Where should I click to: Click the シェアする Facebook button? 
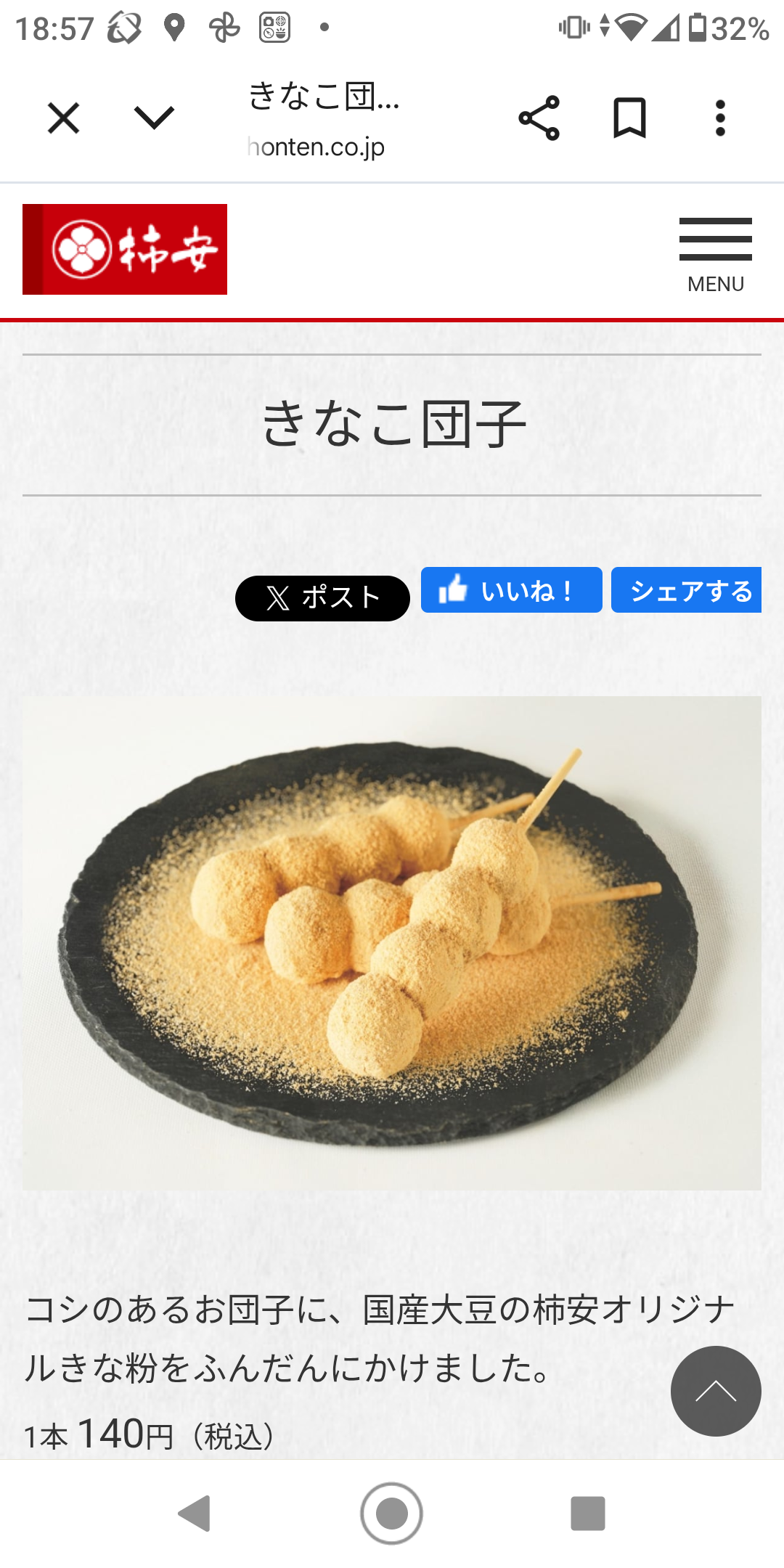coord(686,590)
